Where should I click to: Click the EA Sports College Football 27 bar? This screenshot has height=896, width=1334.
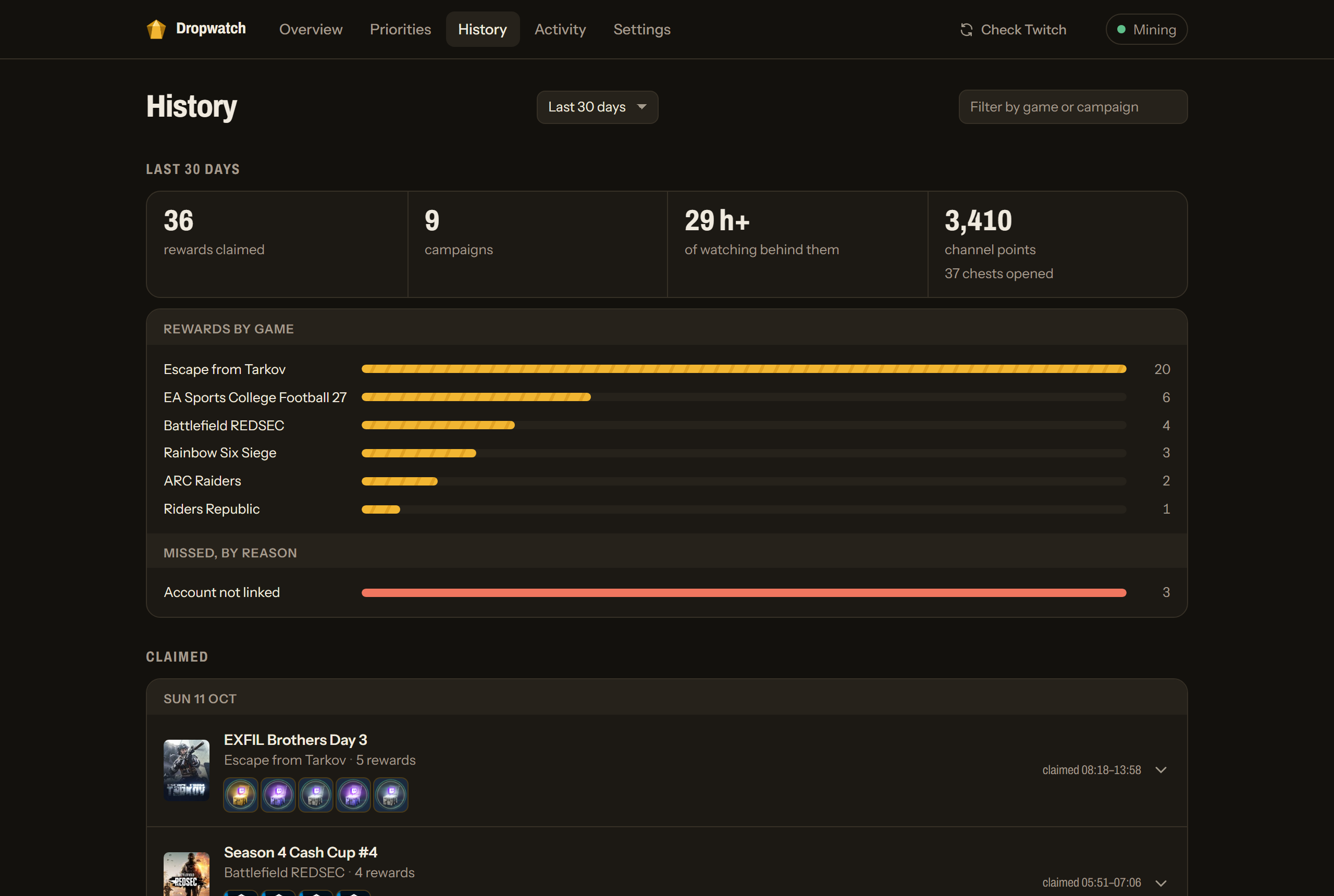(x=476, y=397)
